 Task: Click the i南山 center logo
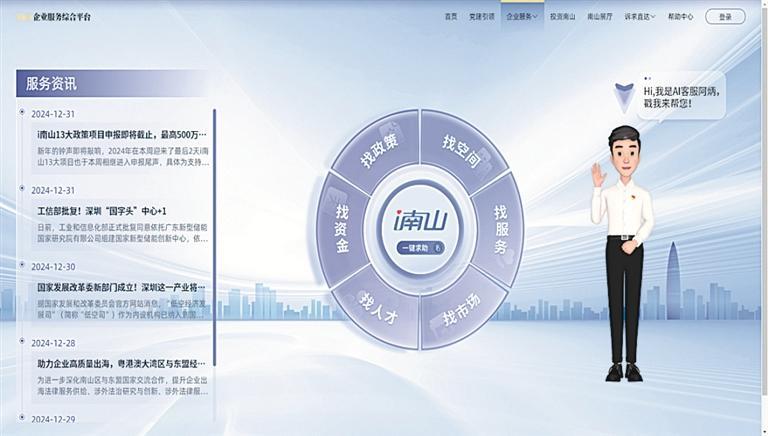421,220
